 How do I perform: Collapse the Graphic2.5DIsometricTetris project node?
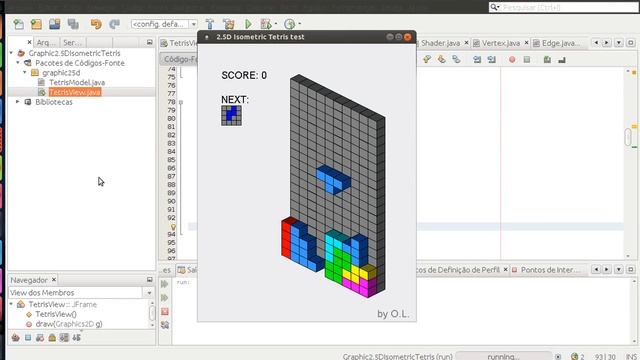[11, 53]
